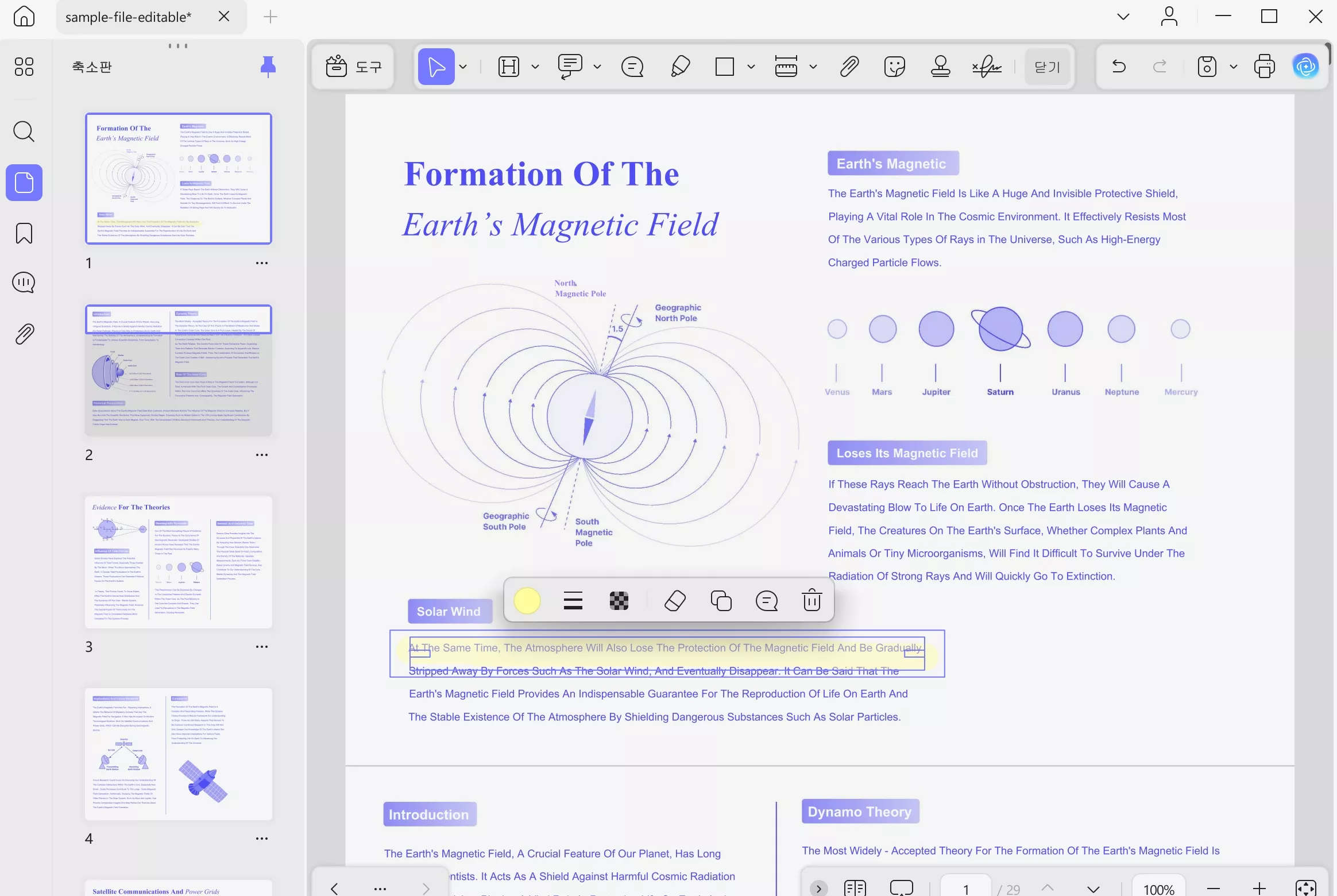Expand the title bar dropdown chevron

pos(1123,17)
